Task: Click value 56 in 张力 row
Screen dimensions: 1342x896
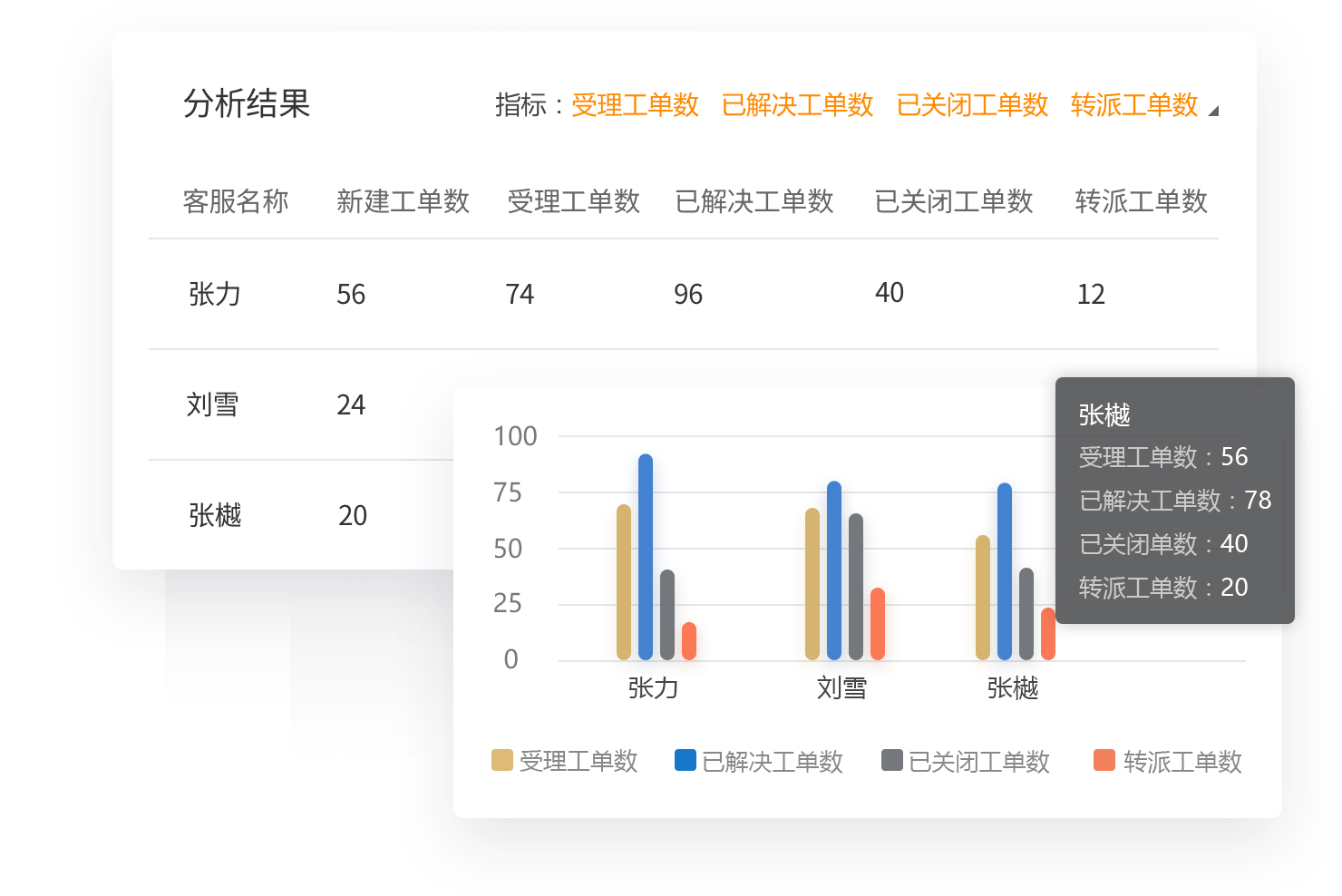Action: click(351, 295)
